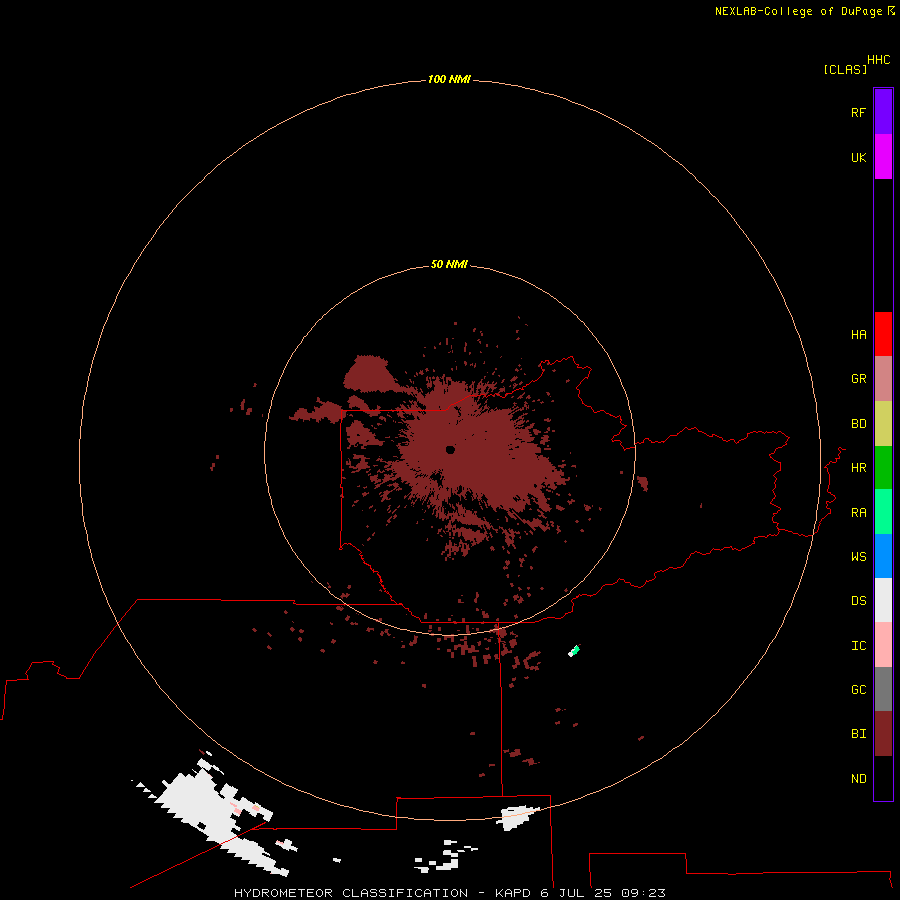Viewport: 900px width, 900px height.
Task: Click the DS legend label
Action: coord(858,601)
